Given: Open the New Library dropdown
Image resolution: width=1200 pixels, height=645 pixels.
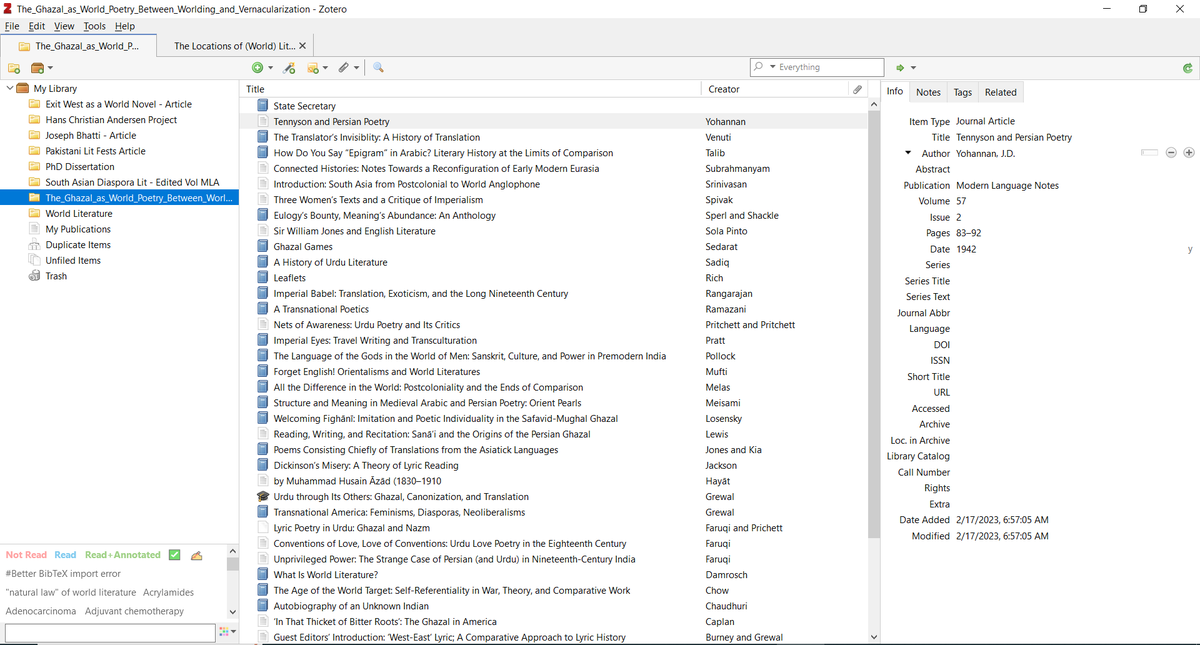Looking at the screenshot, I should point(41,68).
